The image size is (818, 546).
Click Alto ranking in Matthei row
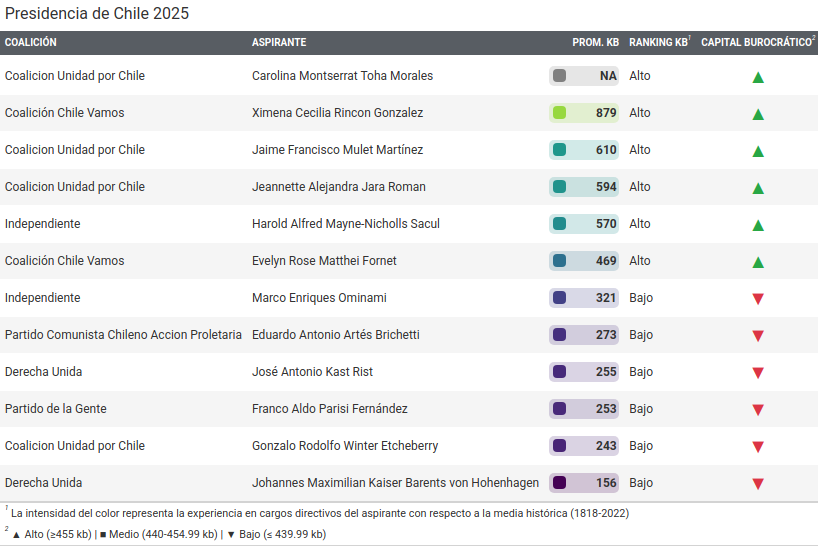pos(640,261)
